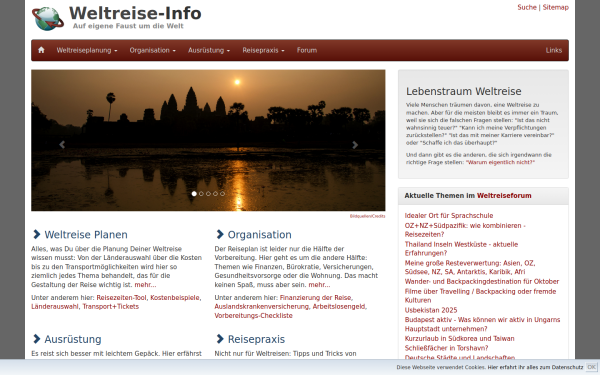
Task: Open forum topic Idealer Ort für Sprachschule
Action: 449,215
